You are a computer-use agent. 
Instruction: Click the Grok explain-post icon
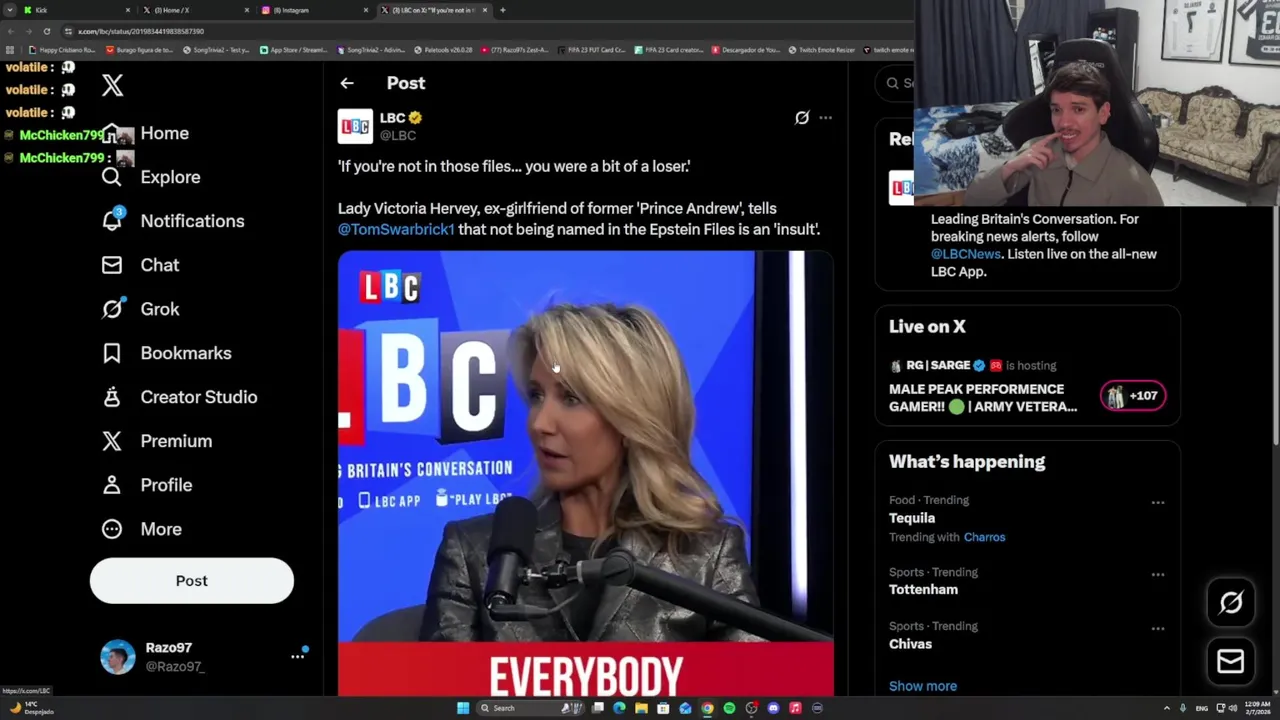(x=802, y=118)
